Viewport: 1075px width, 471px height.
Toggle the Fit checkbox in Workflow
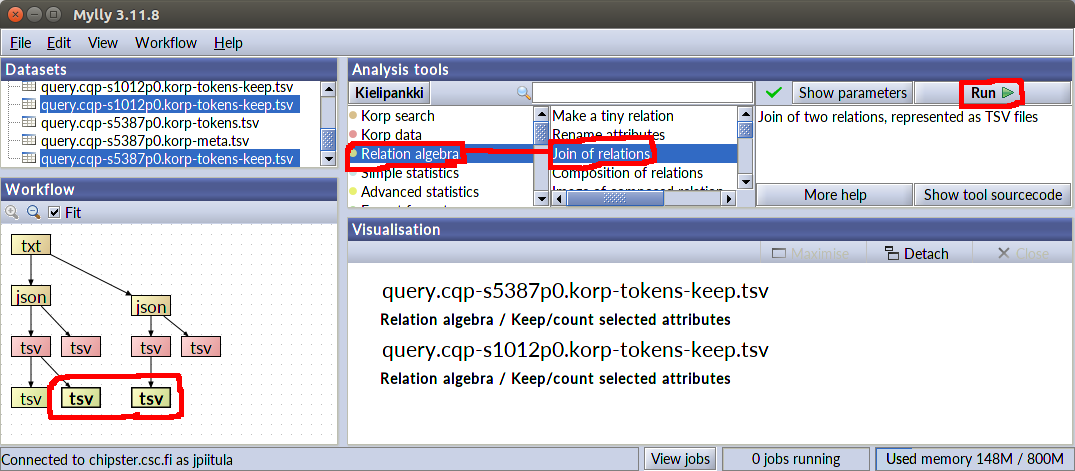(x=54, y=212)
